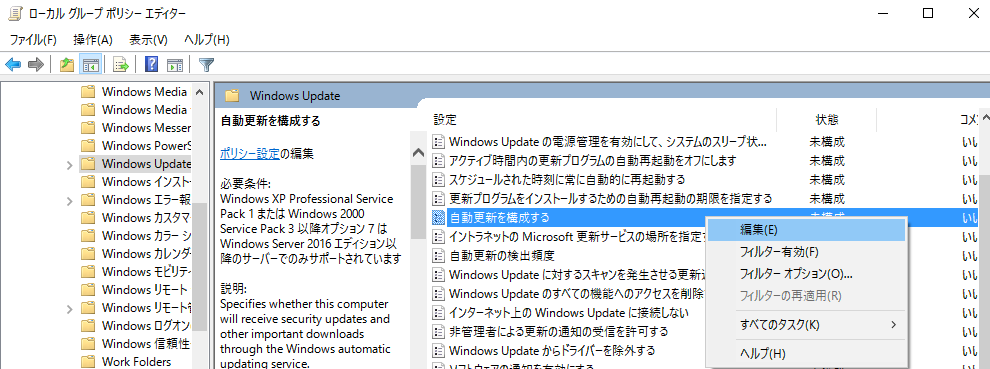Click icon of Windows Update の電源管理 row

pos(438,142)
